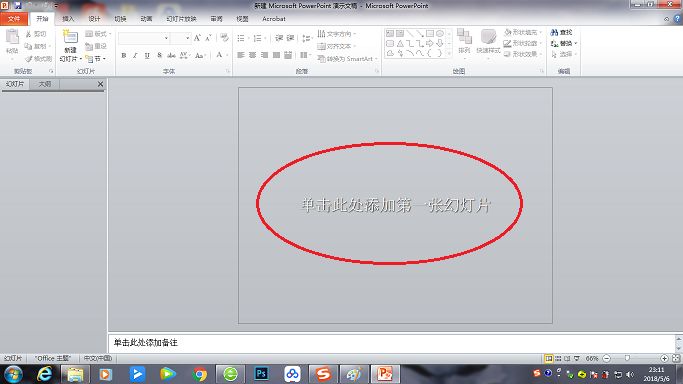Open the File tab
This screenshot has height=384, width=683.
14,19
